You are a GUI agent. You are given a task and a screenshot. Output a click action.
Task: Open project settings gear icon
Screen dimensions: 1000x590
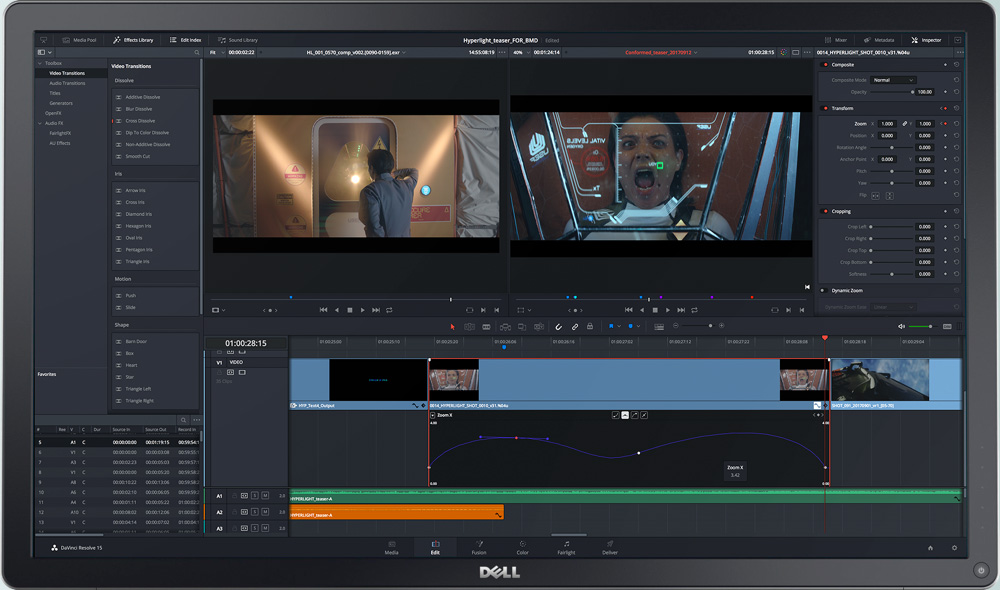point(954,548)
